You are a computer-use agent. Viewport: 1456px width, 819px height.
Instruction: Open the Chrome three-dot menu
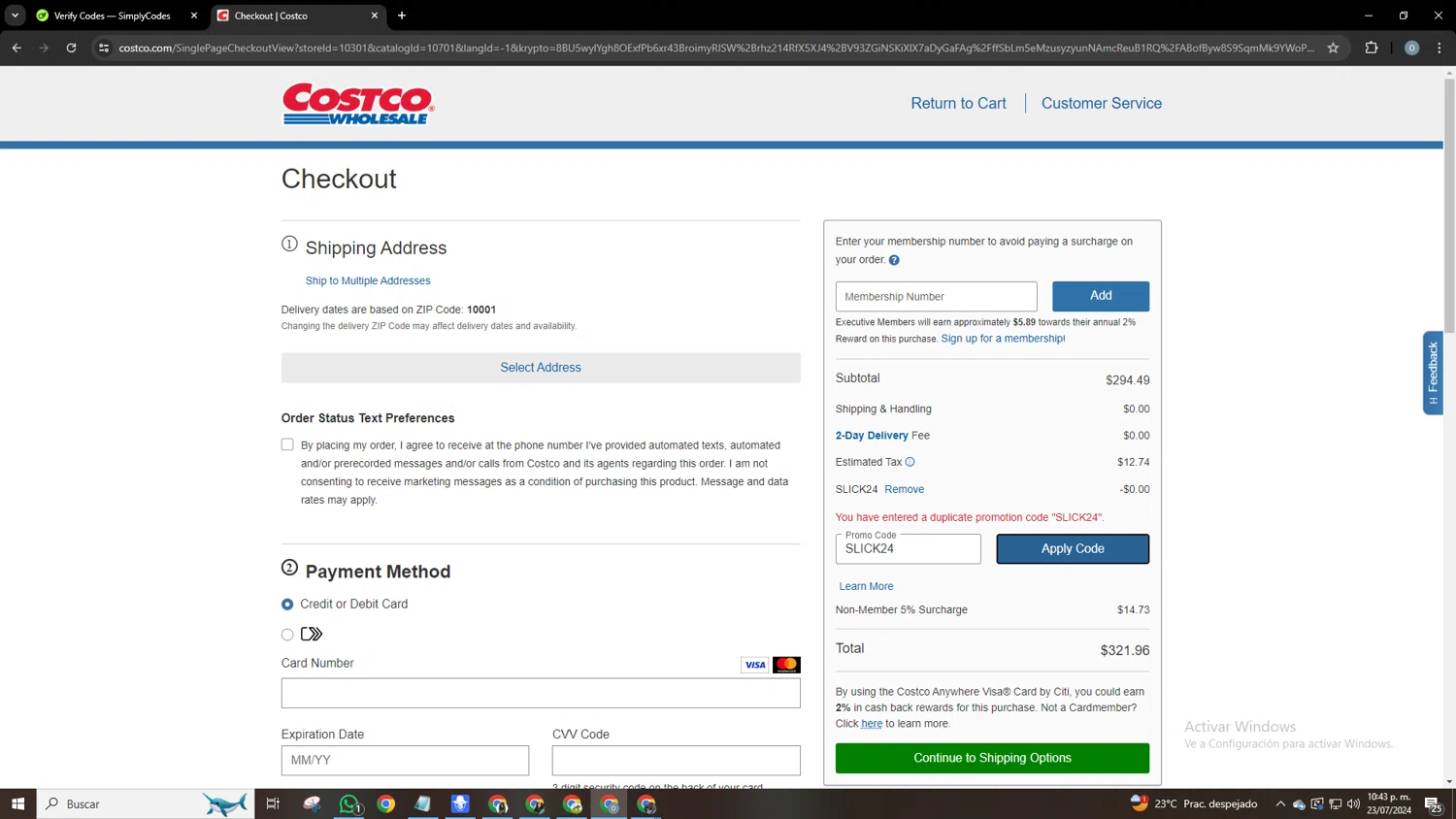[x=1439, y=48]
